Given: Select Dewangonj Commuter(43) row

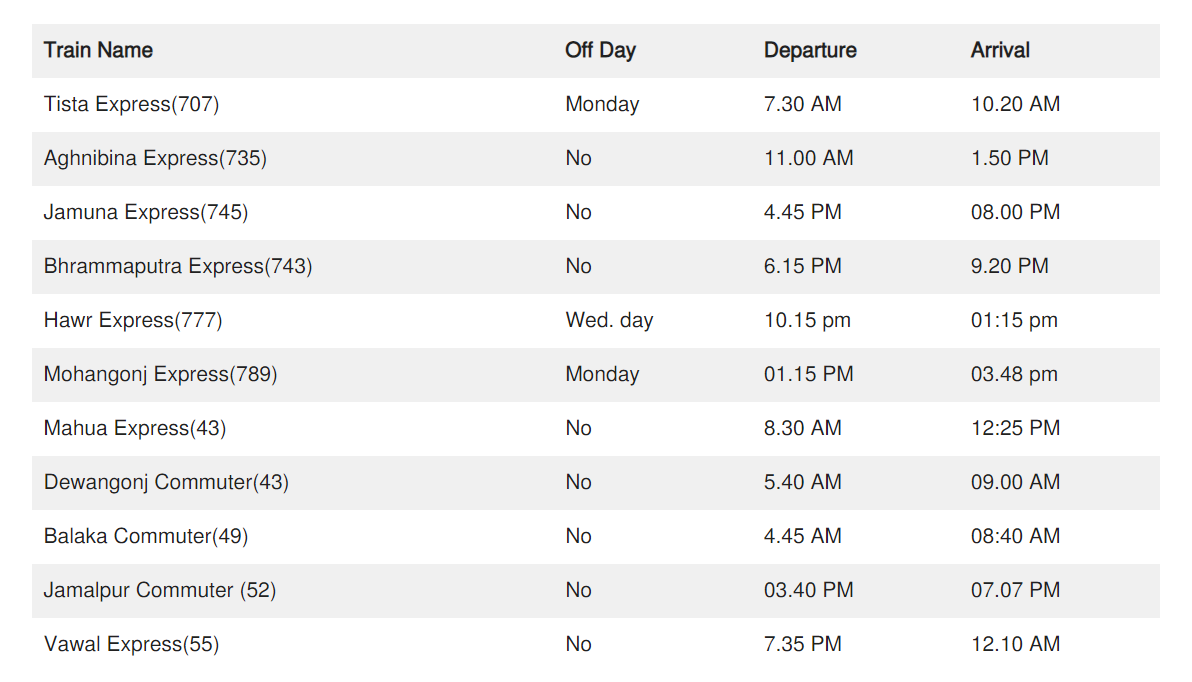Looking at the screenshot, I should [166, 482].
